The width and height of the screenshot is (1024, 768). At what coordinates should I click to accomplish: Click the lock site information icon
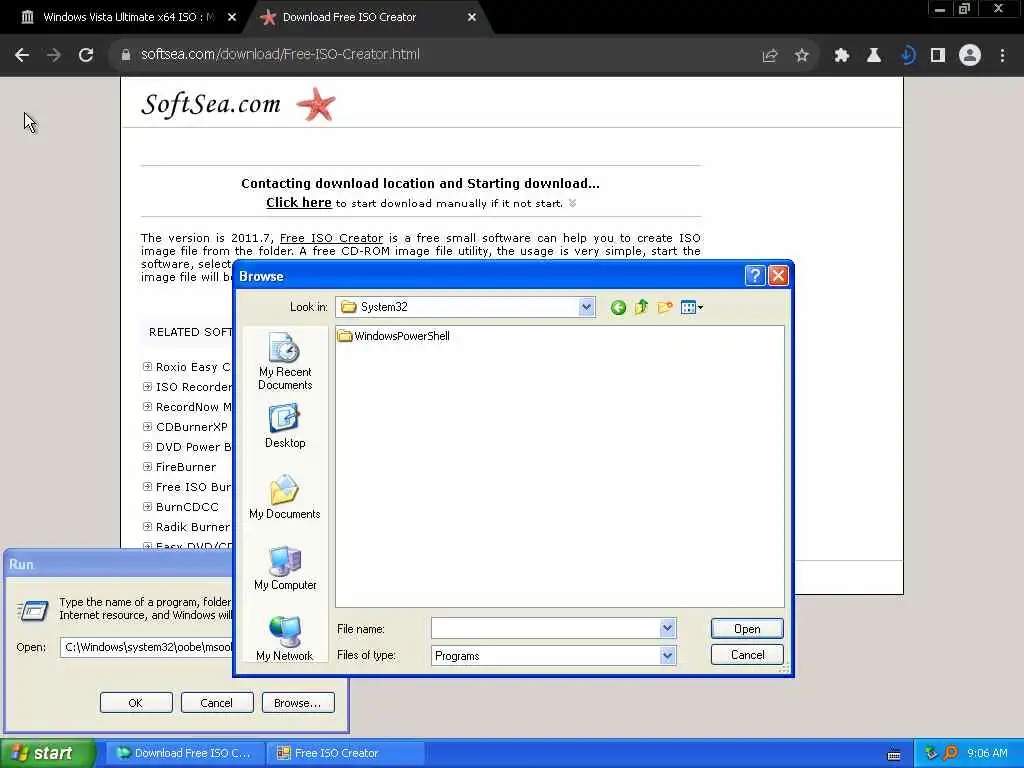point(126,55)
